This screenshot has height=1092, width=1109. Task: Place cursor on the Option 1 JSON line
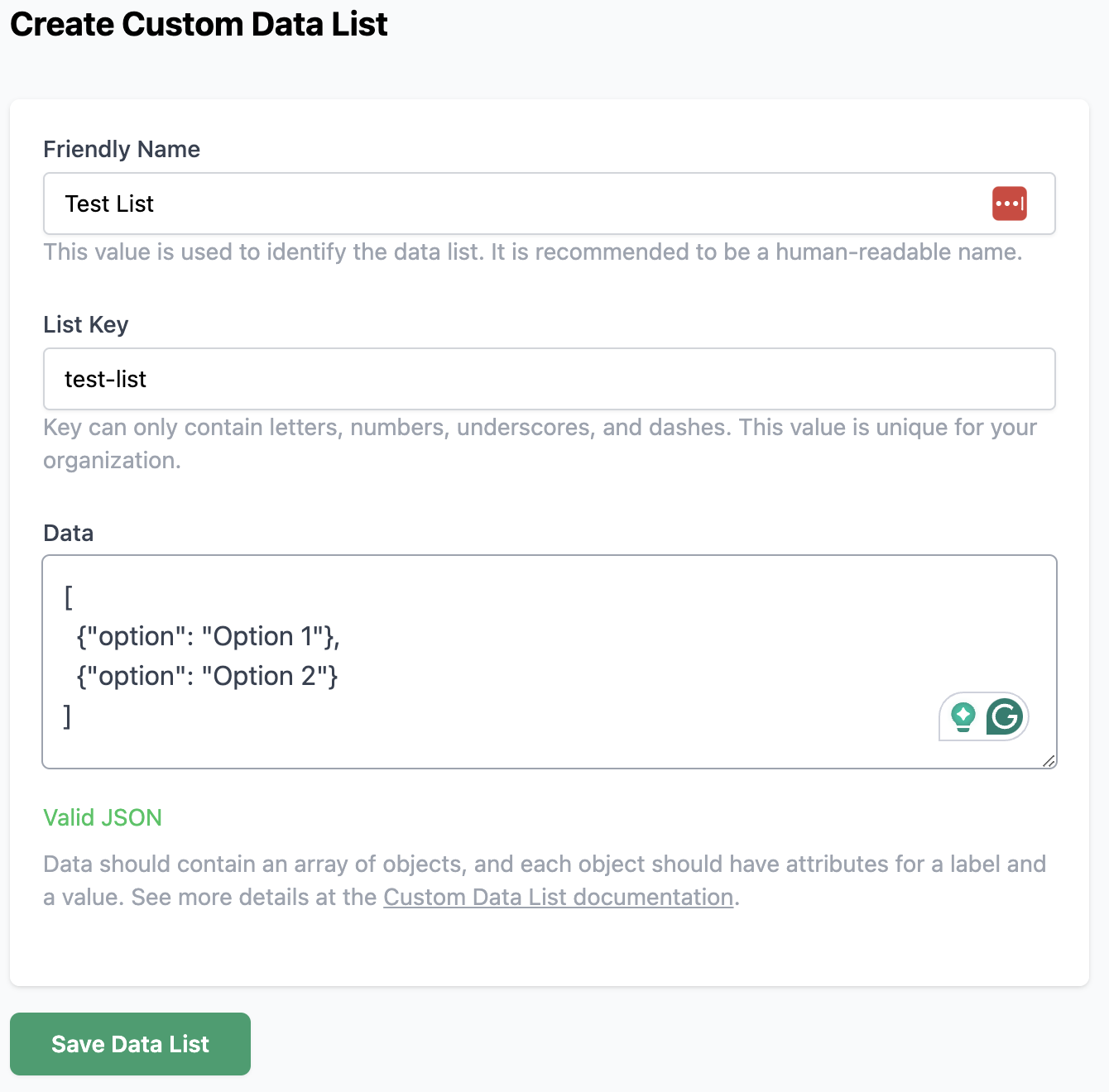tap(208, 636)
